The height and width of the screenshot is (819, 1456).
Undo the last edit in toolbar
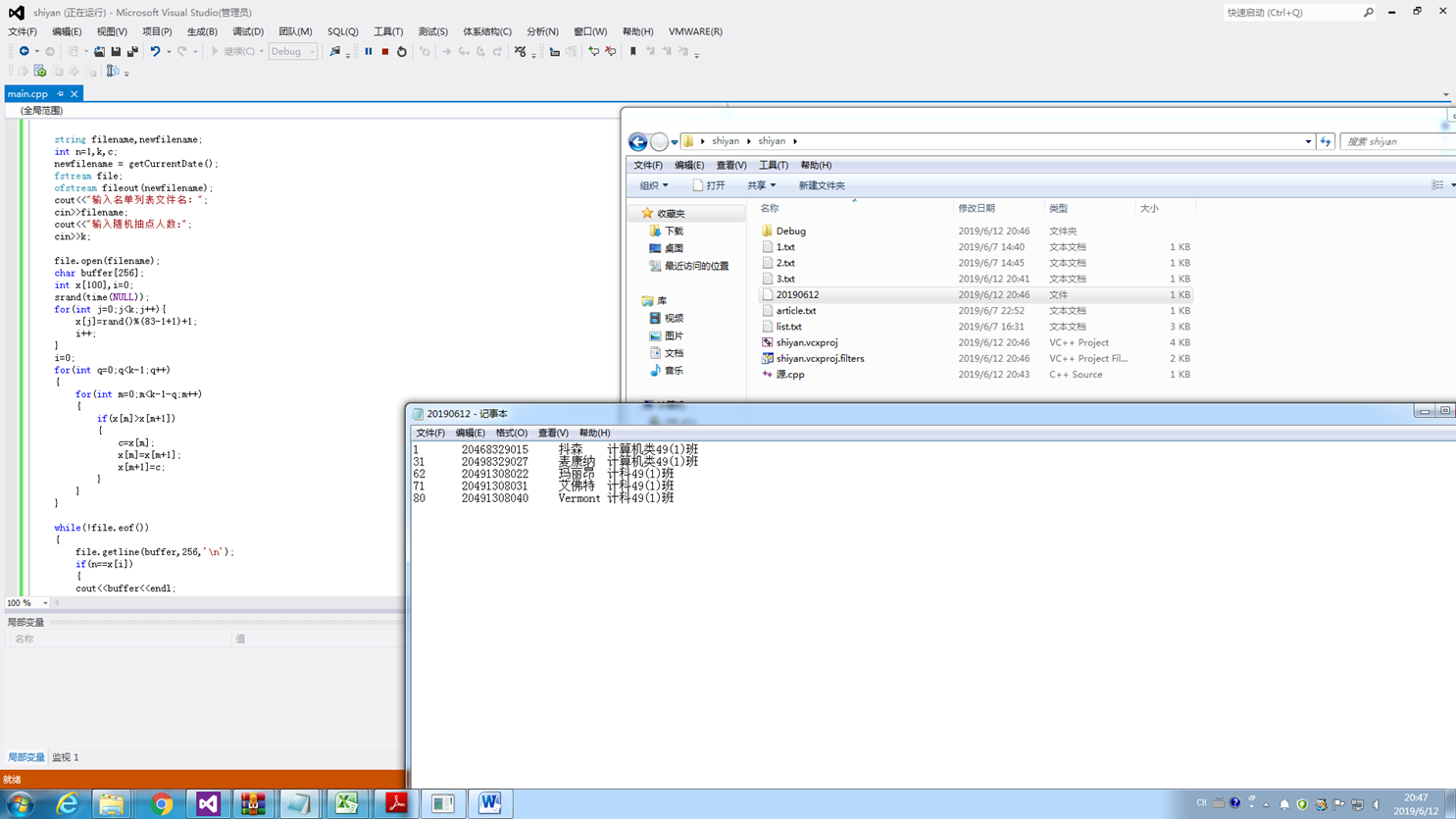155,52
